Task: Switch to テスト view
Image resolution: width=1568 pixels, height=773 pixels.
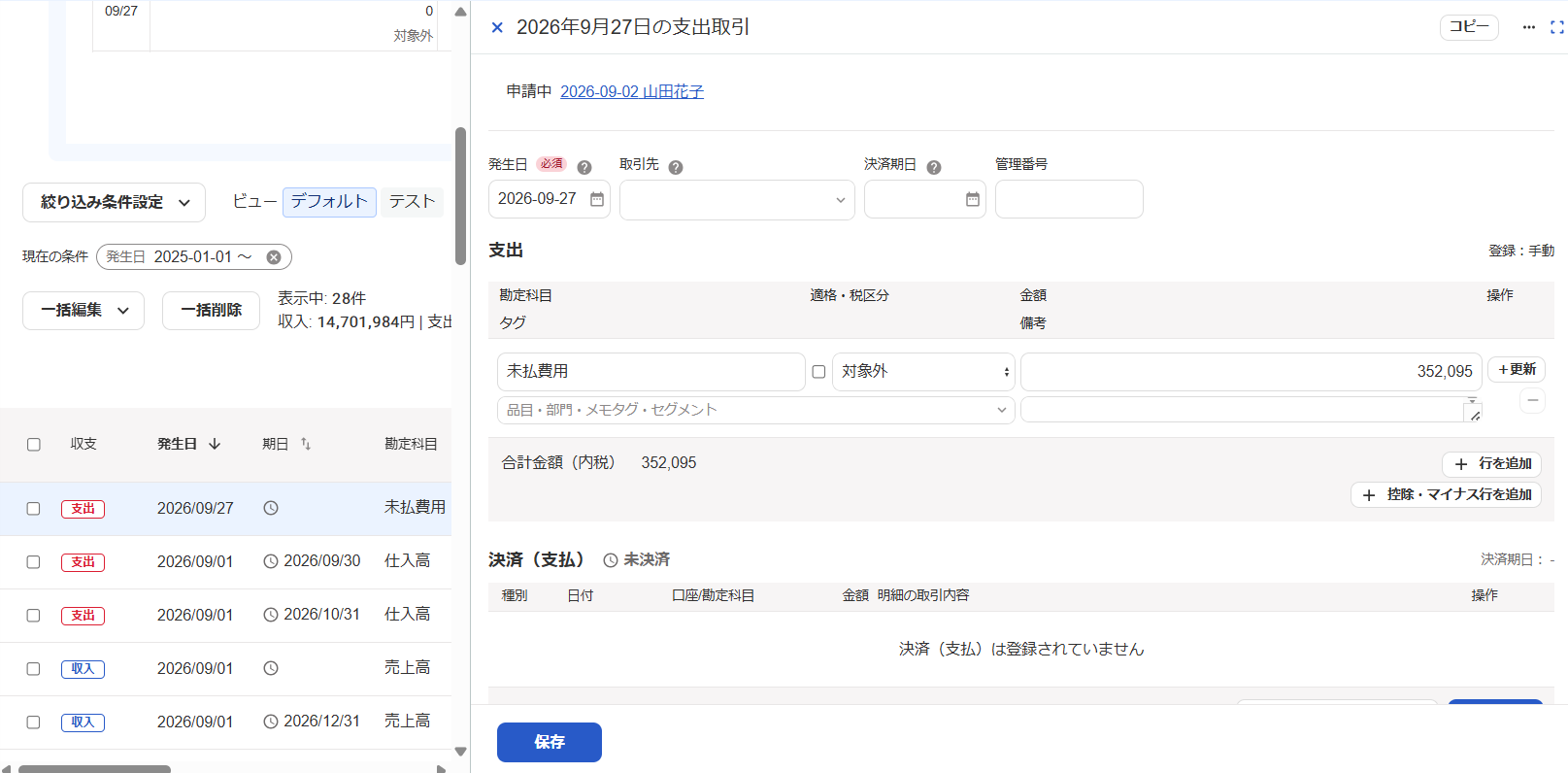Action: (x=412, y=202)
